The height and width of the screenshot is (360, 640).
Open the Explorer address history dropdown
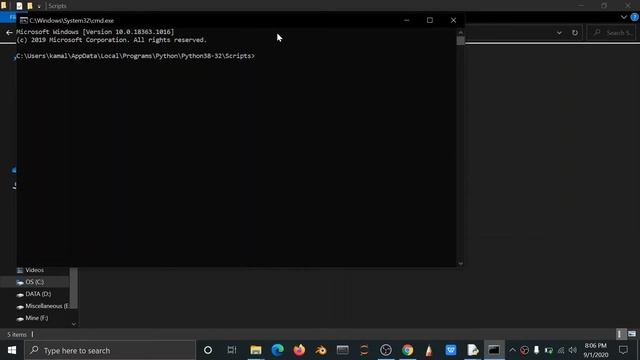[x=559, y=33]
